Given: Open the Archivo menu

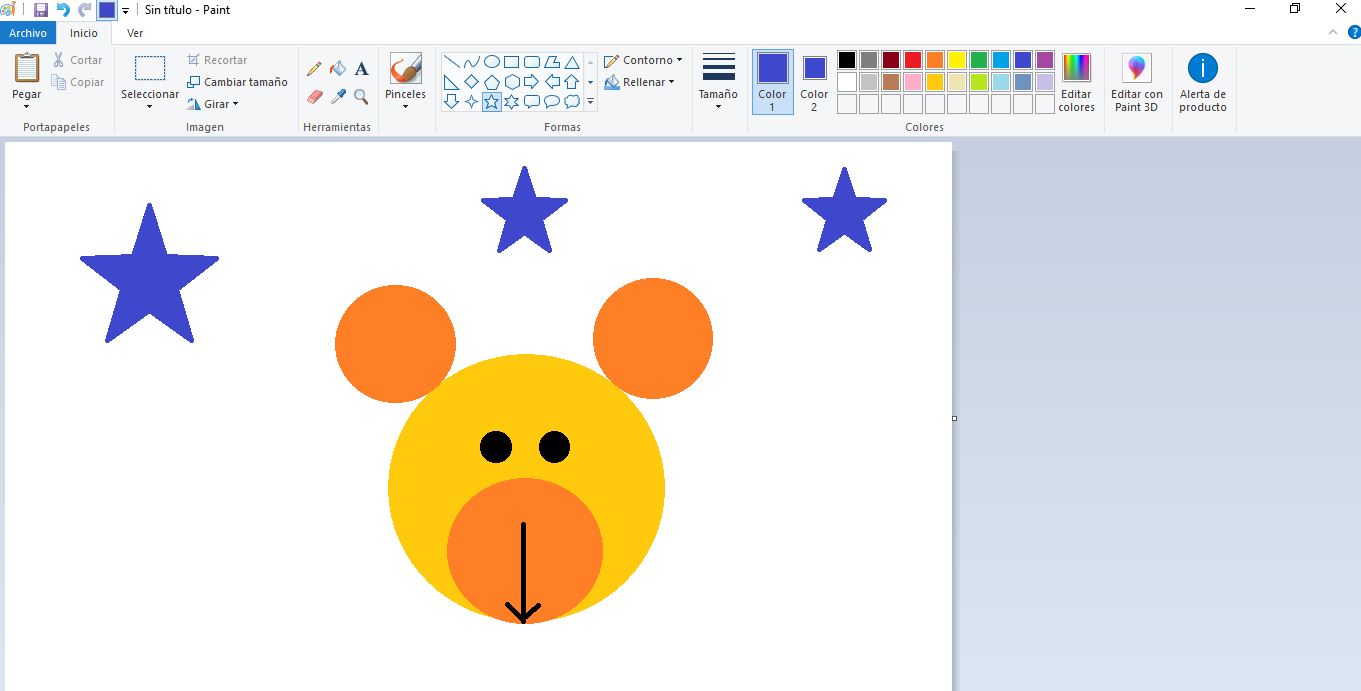Looking at the screenshot, I should (27, 32).
